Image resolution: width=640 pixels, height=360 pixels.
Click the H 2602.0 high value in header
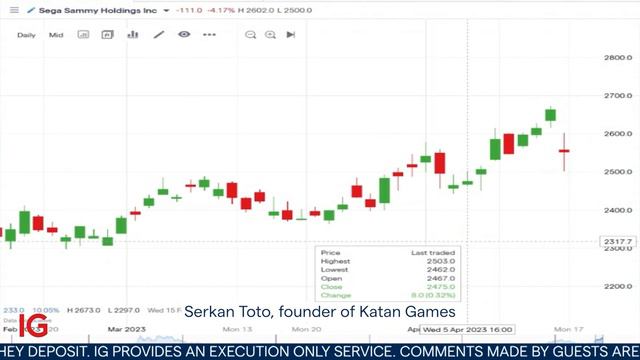click(x=256, y=10)
